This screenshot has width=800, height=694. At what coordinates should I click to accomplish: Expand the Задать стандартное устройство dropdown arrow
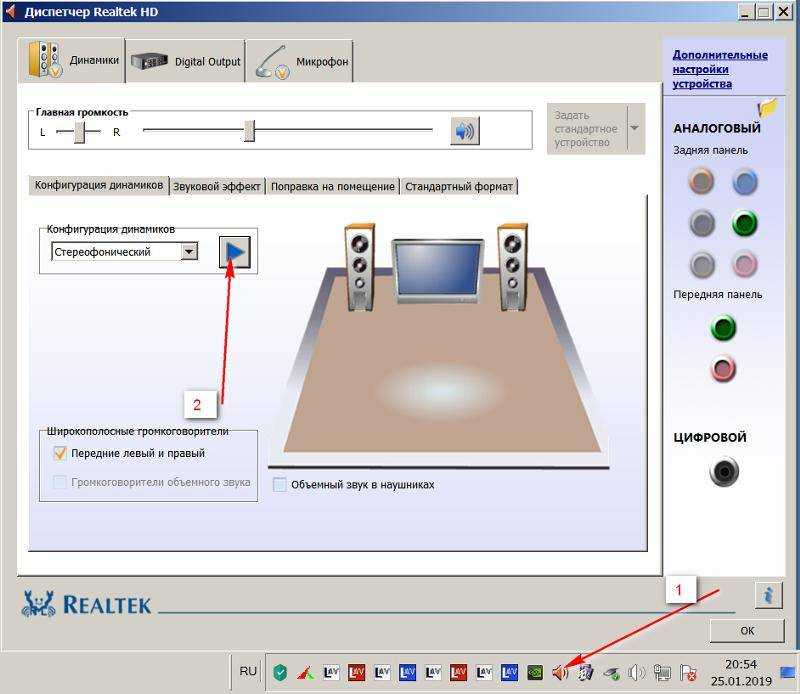click(x=634, y=129)
